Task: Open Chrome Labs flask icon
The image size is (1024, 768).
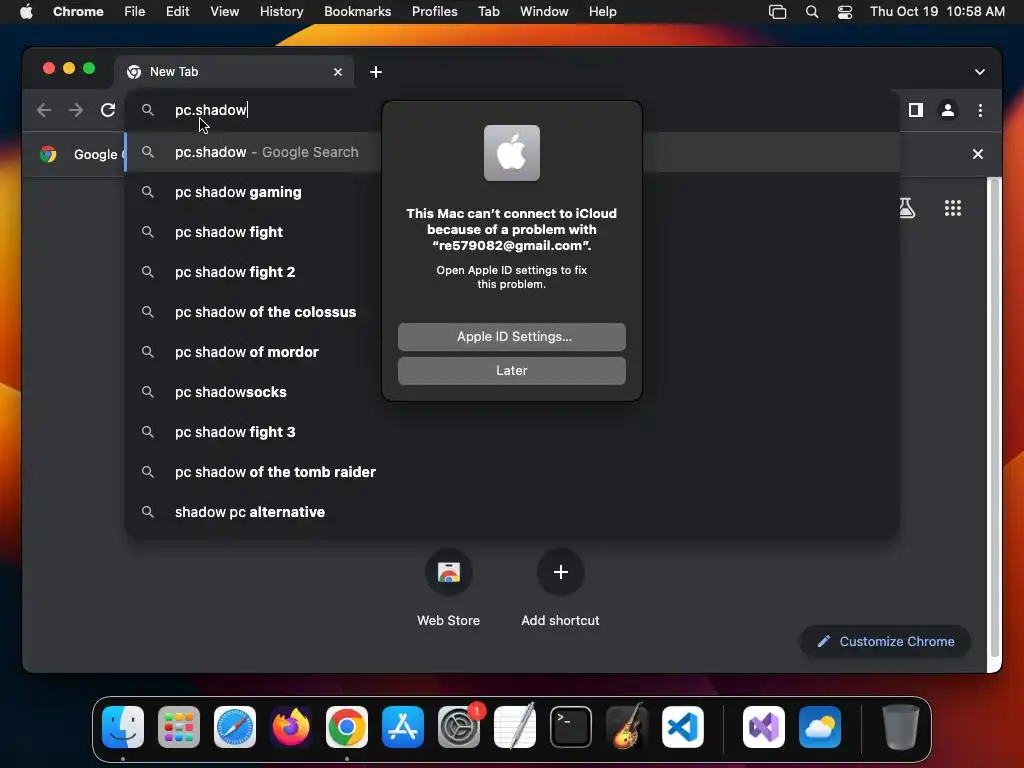Action: coord(907,208)
